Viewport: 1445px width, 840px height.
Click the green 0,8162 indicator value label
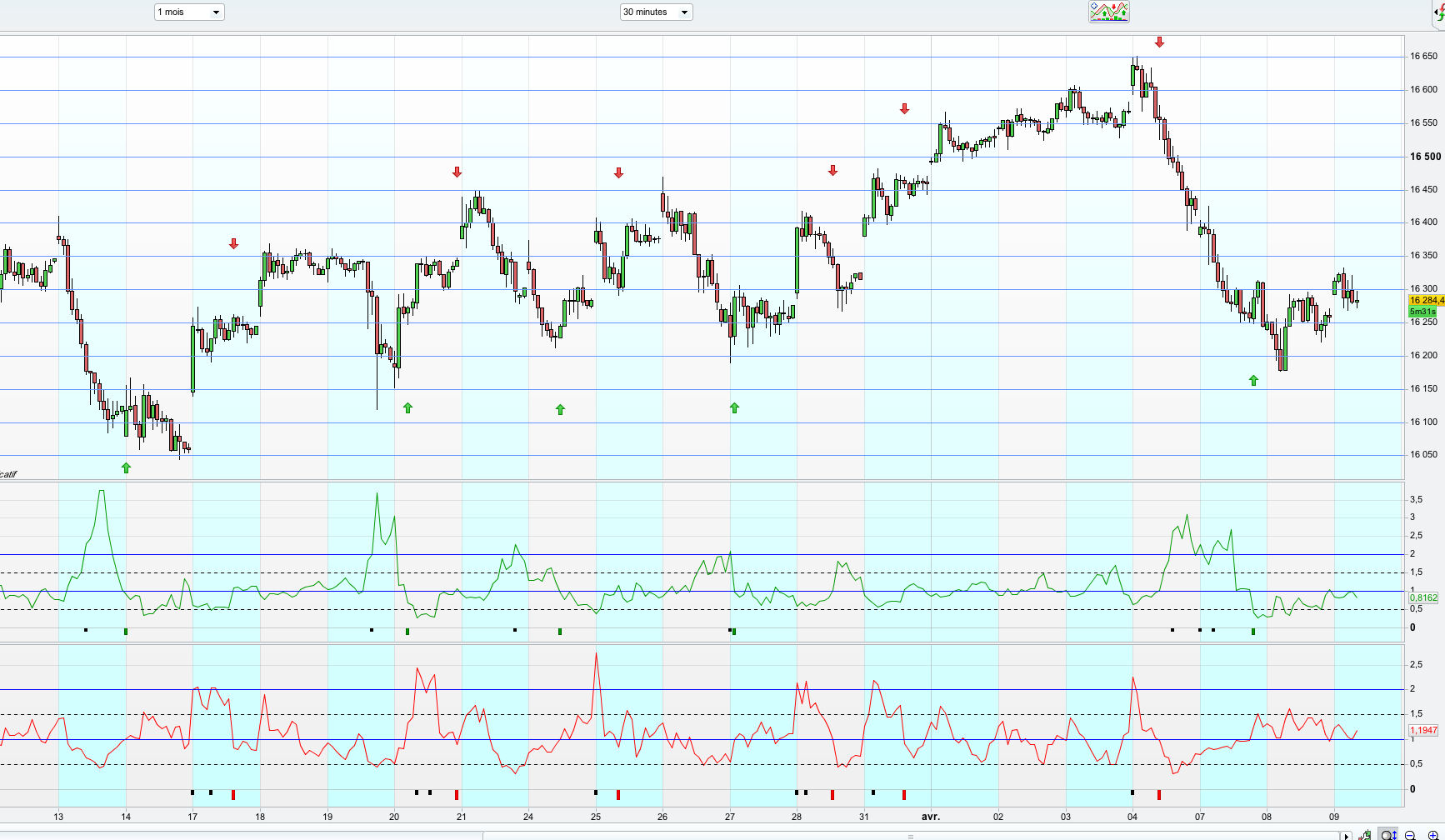pyautogui.click(x=1423, y=597)
